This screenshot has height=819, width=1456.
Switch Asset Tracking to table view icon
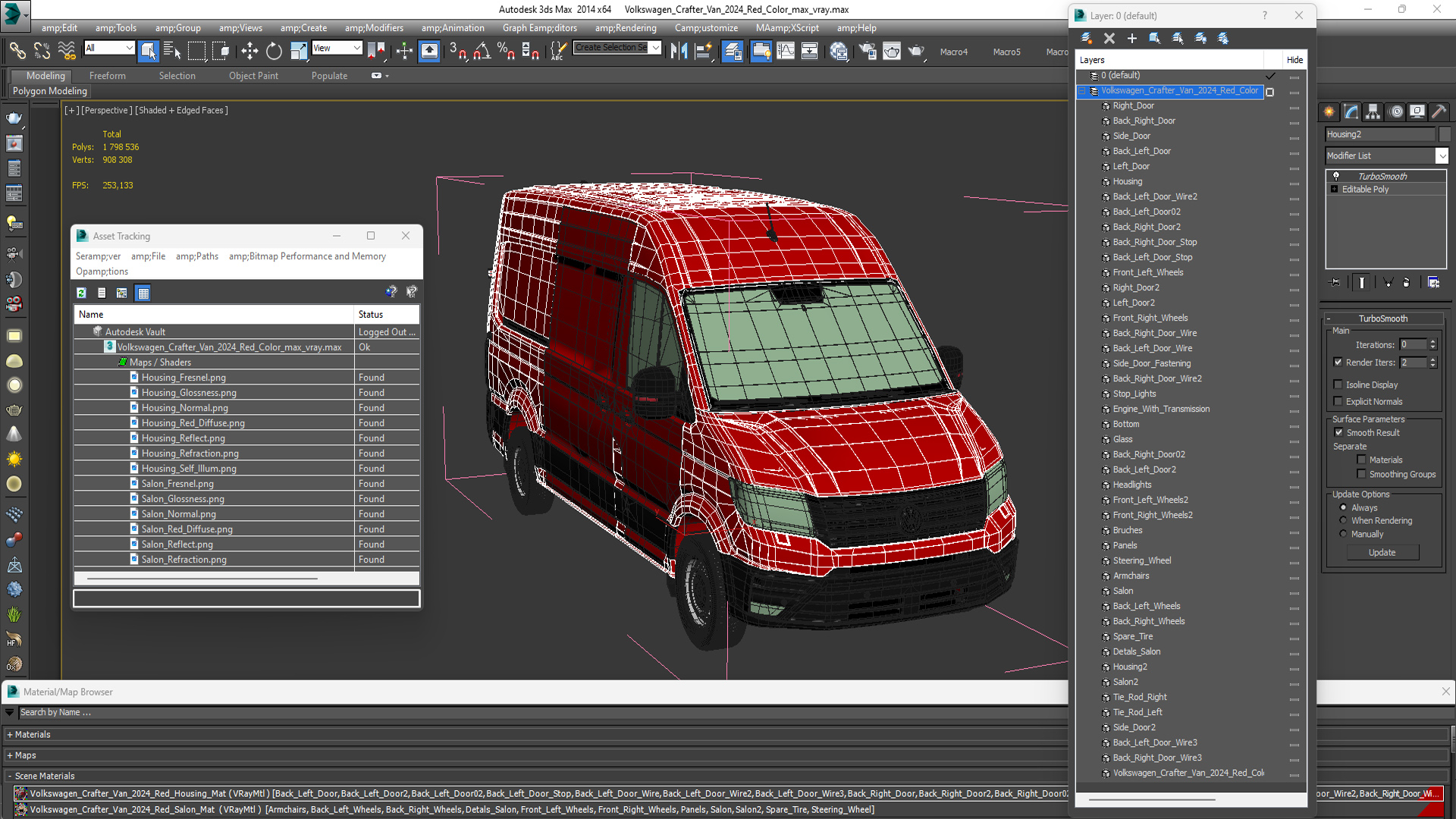point(143,293)
